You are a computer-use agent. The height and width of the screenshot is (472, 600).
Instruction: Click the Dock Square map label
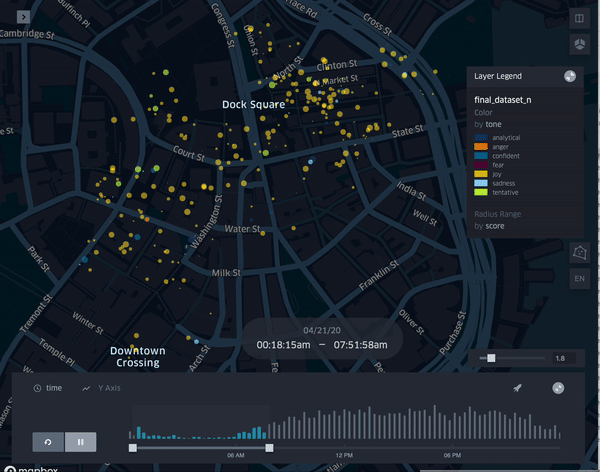pyautogui.click(x=253, y=105)
